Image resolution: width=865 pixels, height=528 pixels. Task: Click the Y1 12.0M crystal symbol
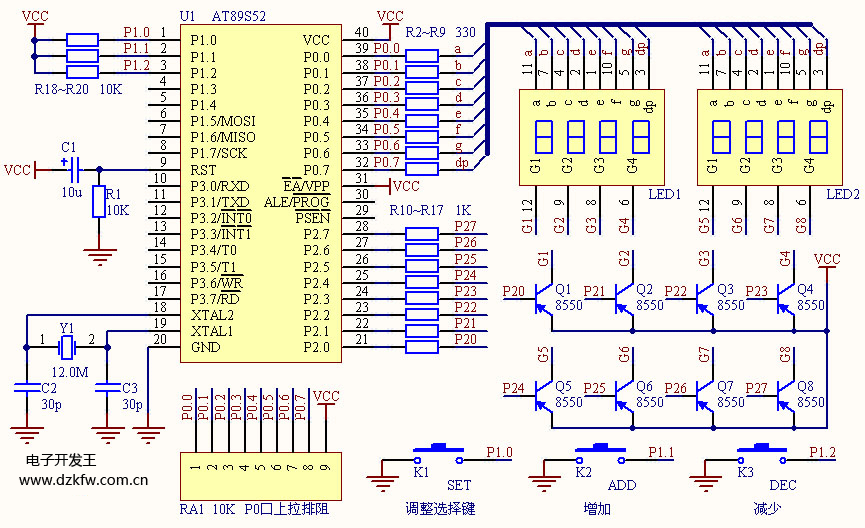click(66, 347)
